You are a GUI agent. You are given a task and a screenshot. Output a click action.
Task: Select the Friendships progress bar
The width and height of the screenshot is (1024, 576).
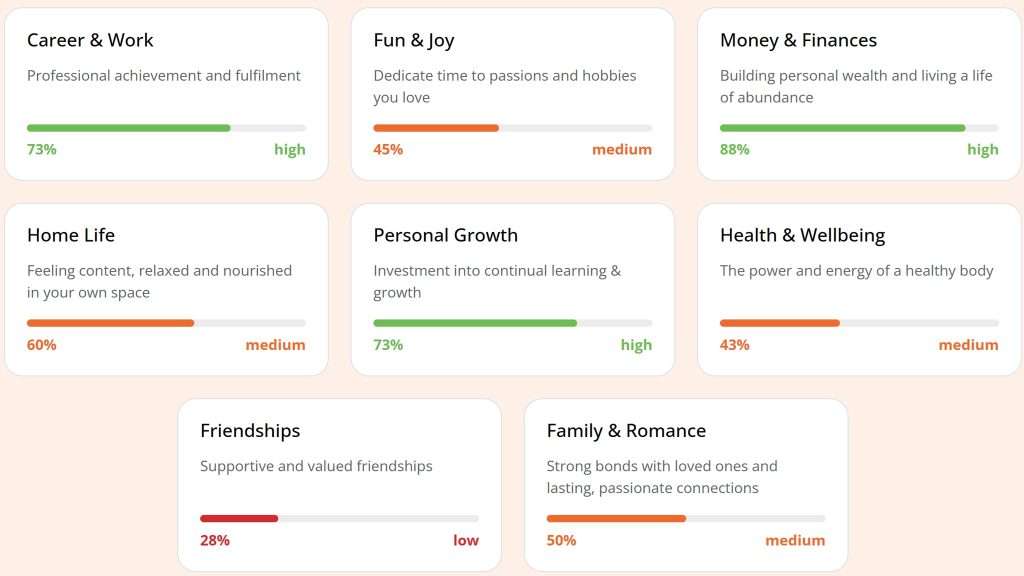[339, 518]
